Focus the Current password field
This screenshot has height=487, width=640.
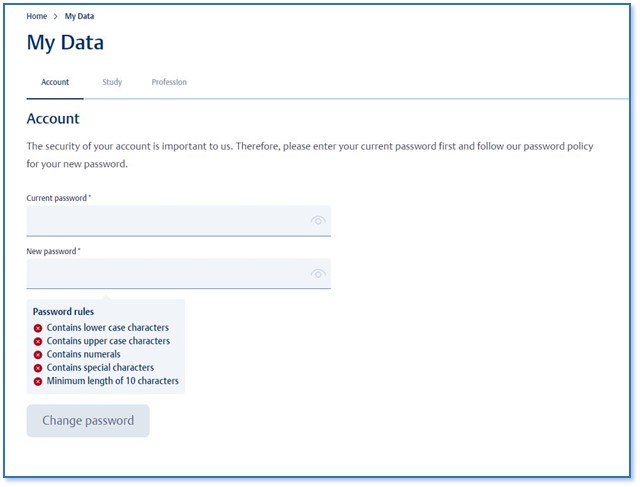(x=178, y=221)
